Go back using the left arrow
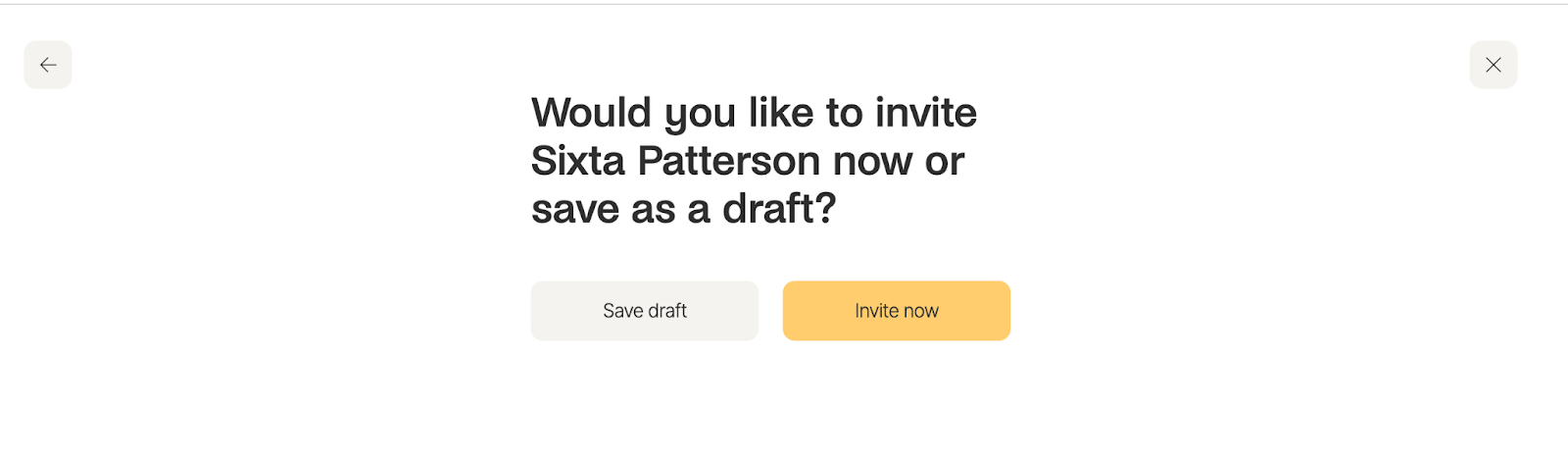The width and height of the screenshot is (1568, 461). 48,65
